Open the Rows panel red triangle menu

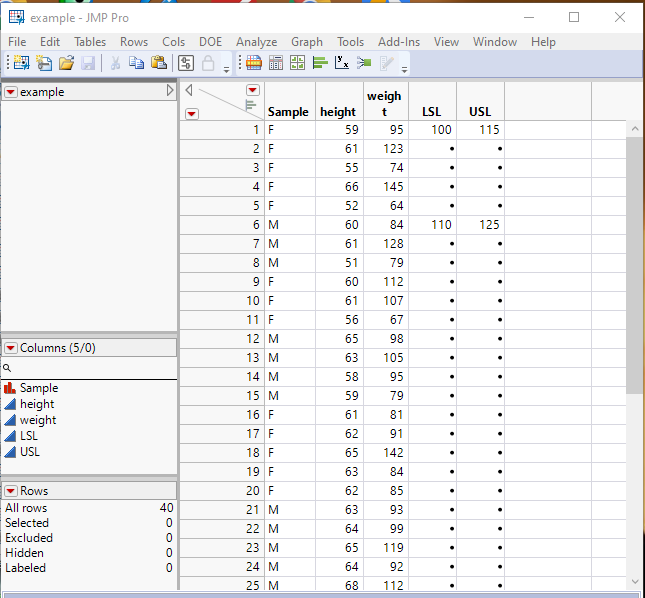coord(11,491)
